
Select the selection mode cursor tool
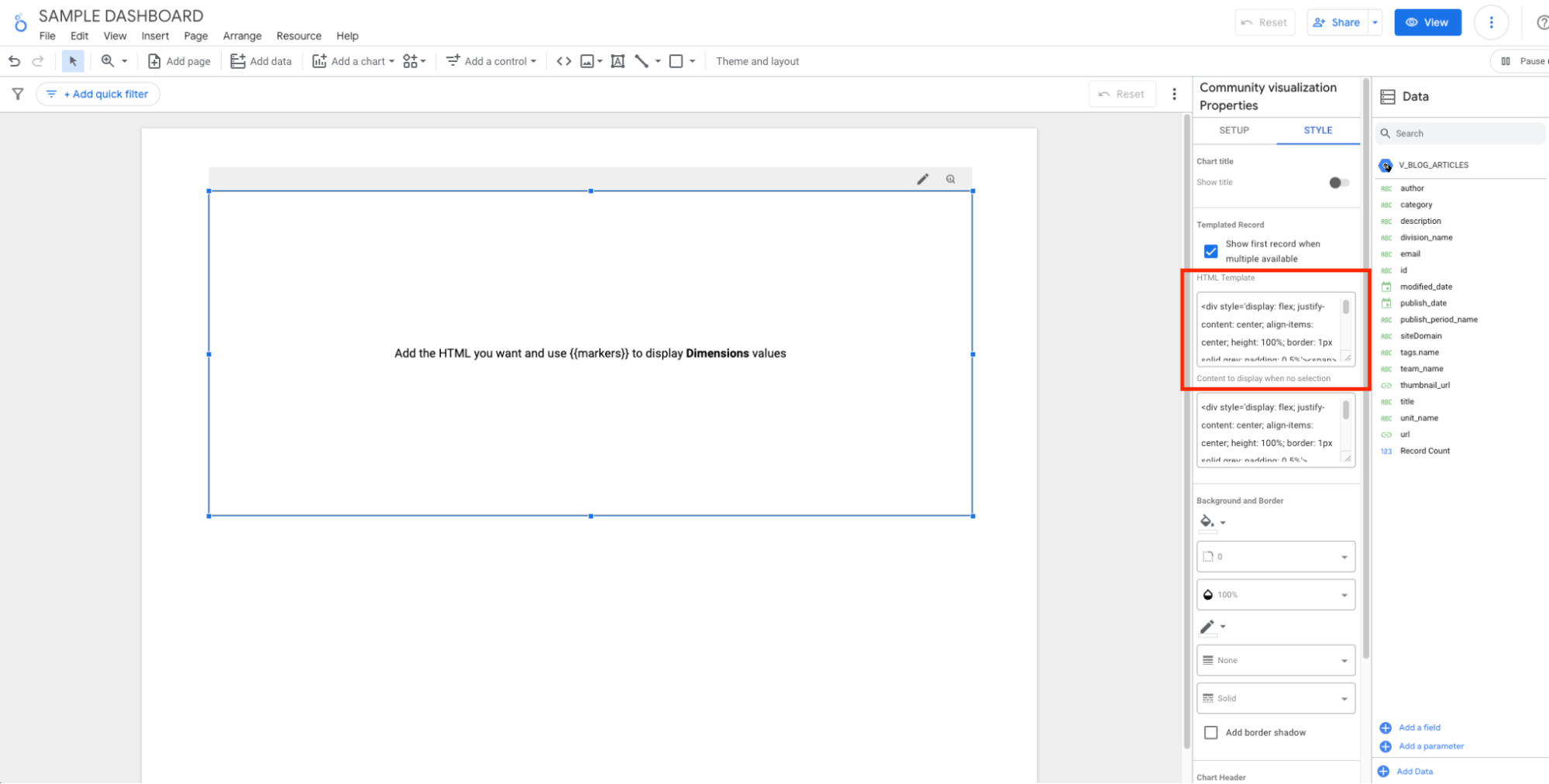[x=73, y=61]
